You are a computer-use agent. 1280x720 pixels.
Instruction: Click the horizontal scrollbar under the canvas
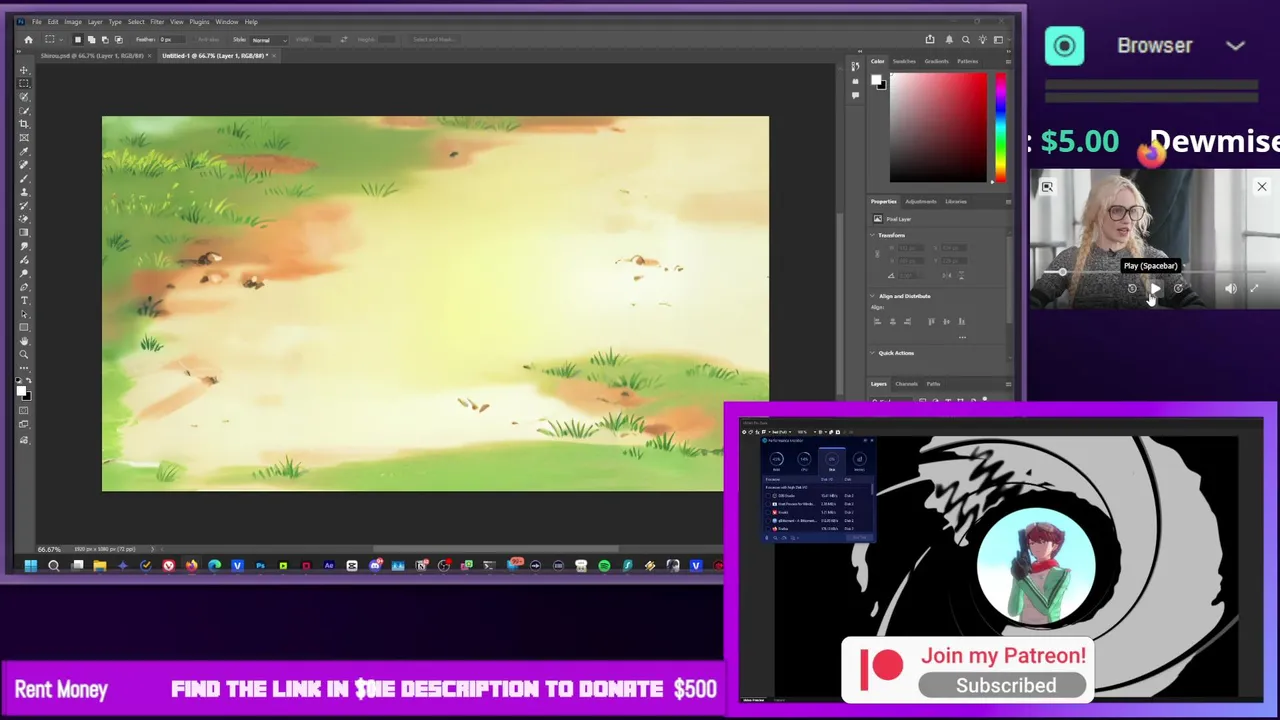click(x=496, y=549)
